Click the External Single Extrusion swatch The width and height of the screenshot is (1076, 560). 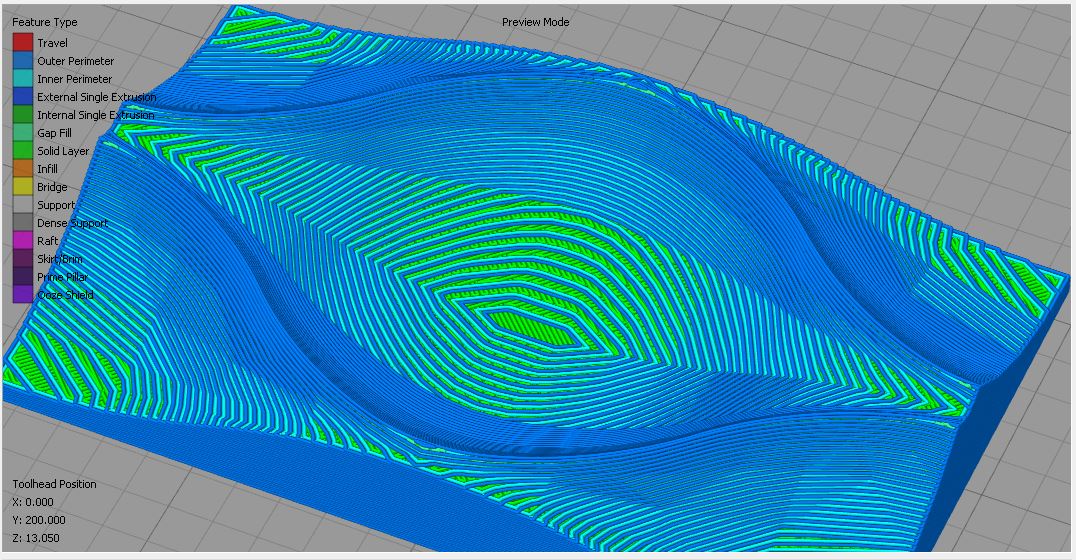click(23, 97)
